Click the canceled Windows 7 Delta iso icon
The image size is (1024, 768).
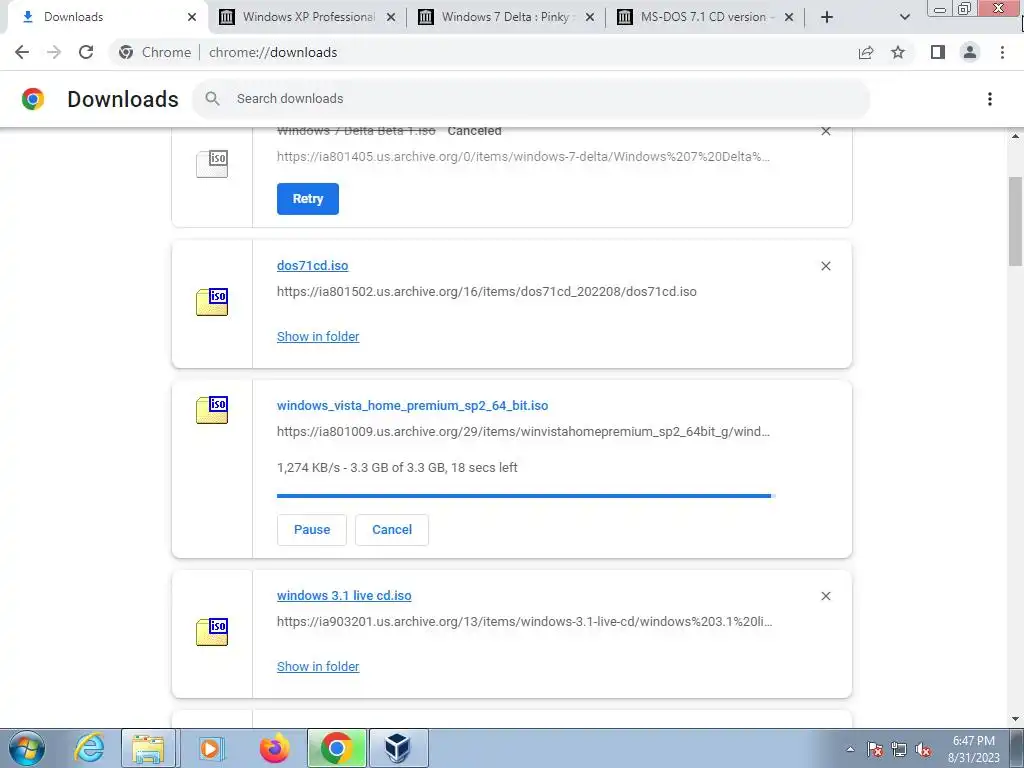pos(212,163)
